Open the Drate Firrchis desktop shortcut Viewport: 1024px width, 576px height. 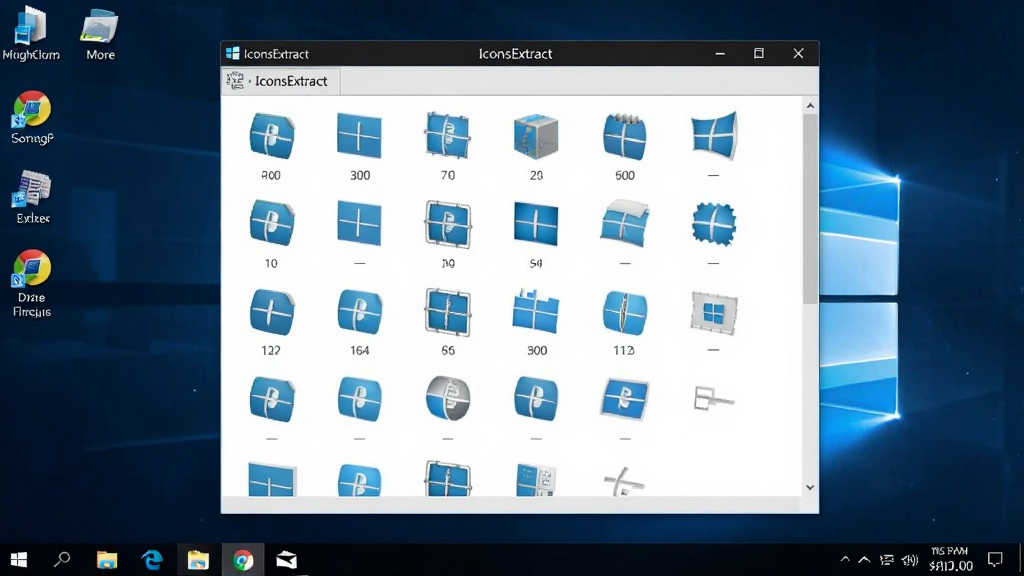[31, 283]
